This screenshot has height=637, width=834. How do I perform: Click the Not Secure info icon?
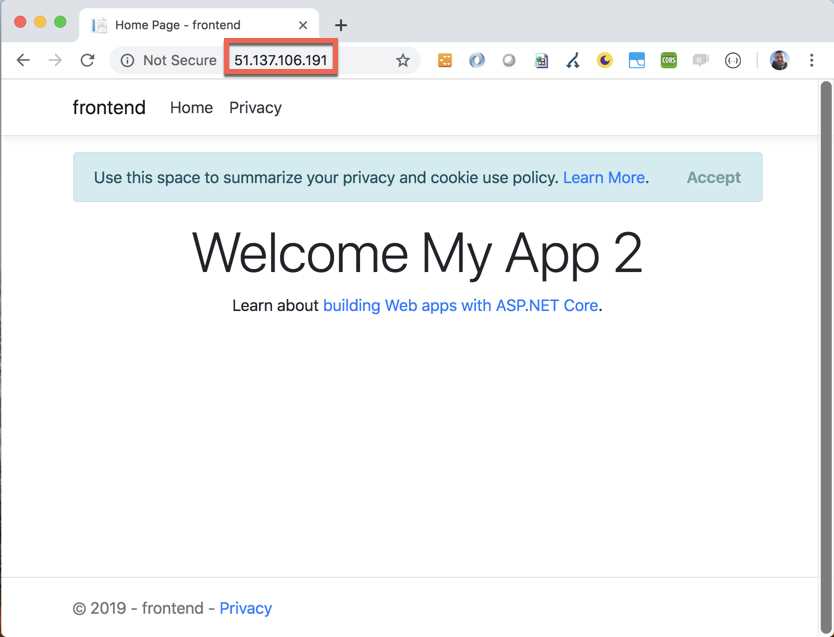[126, 60]
